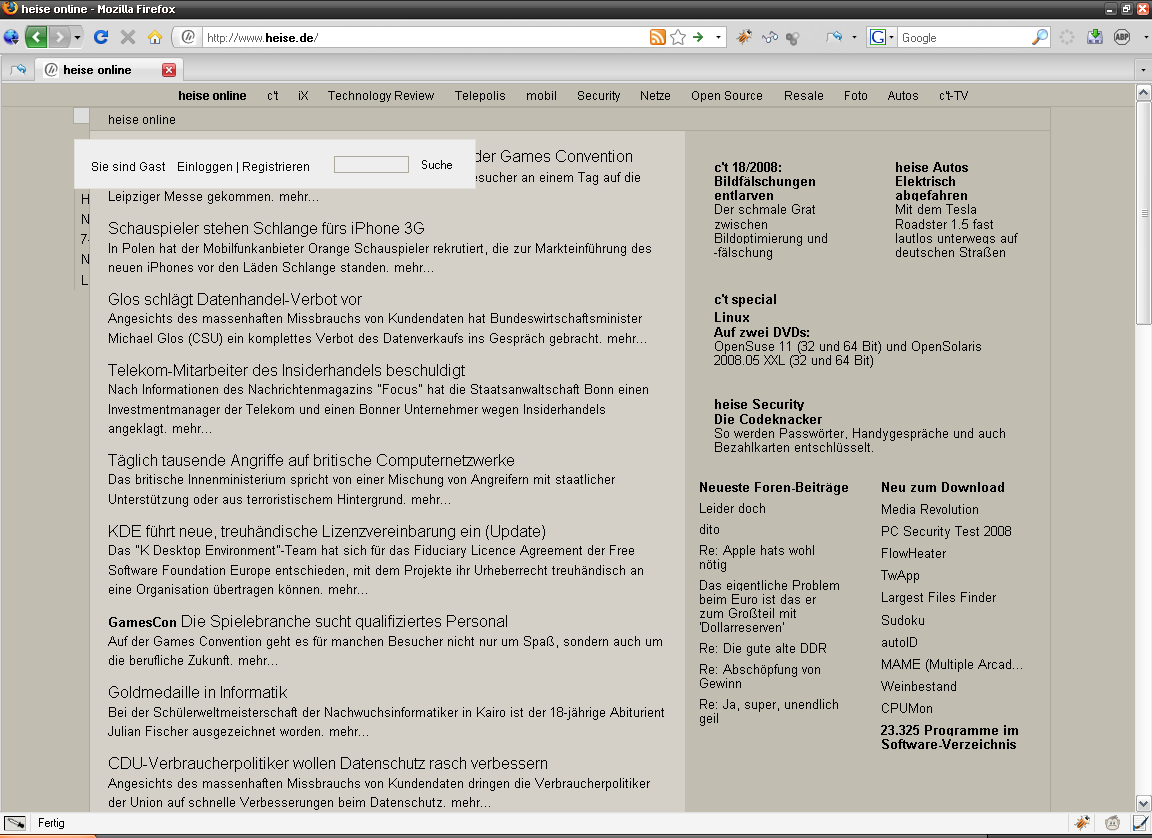
Task: Click the blue arrow-flag toolbar icon
Action: (835, 37)
